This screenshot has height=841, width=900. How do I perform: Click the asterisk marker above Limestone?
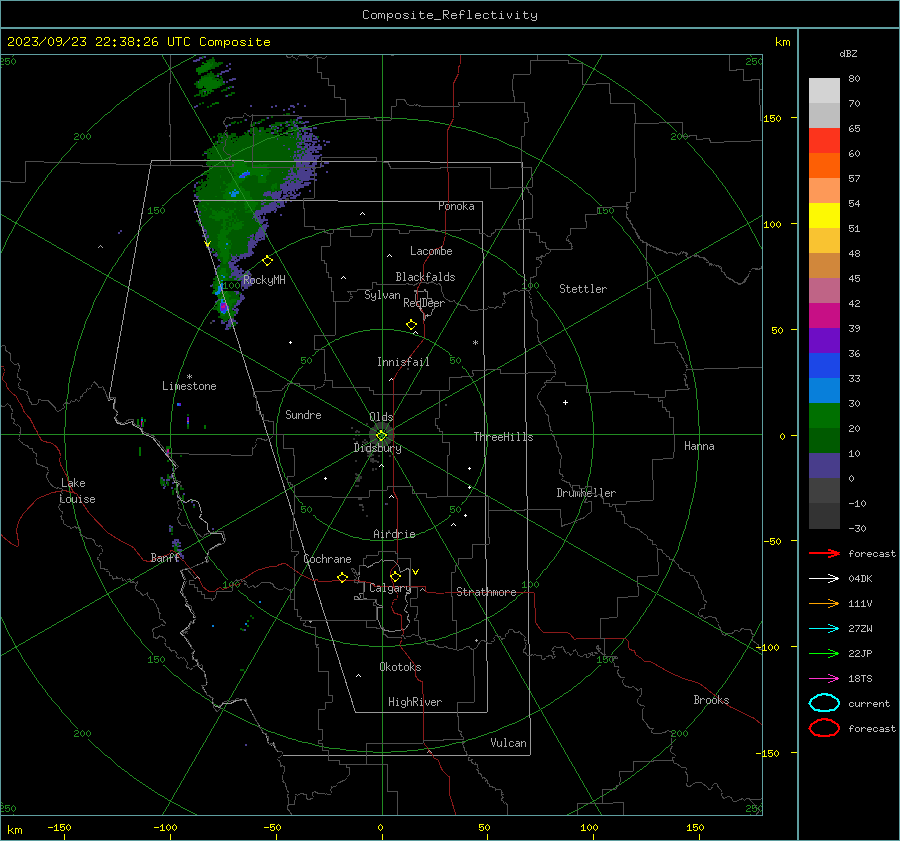point(189,377)
